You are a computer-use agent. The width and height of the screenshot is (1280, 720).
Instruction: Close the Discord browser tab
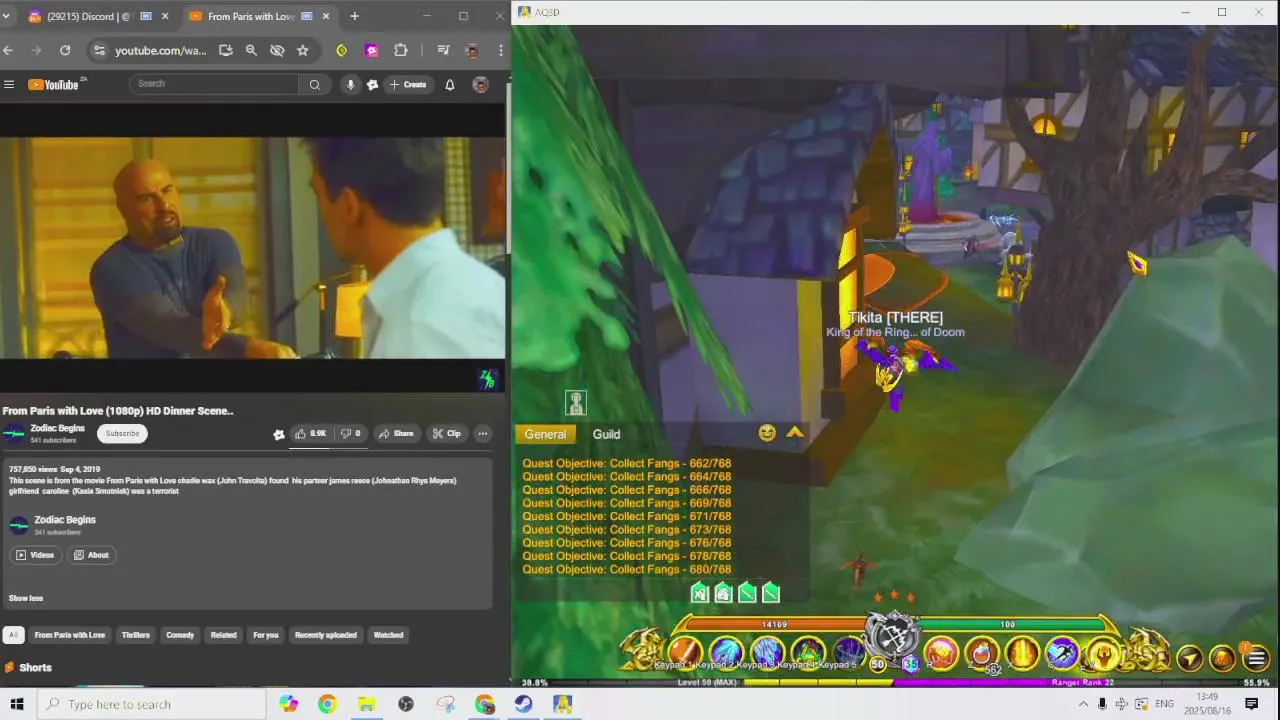pos(165,16)
